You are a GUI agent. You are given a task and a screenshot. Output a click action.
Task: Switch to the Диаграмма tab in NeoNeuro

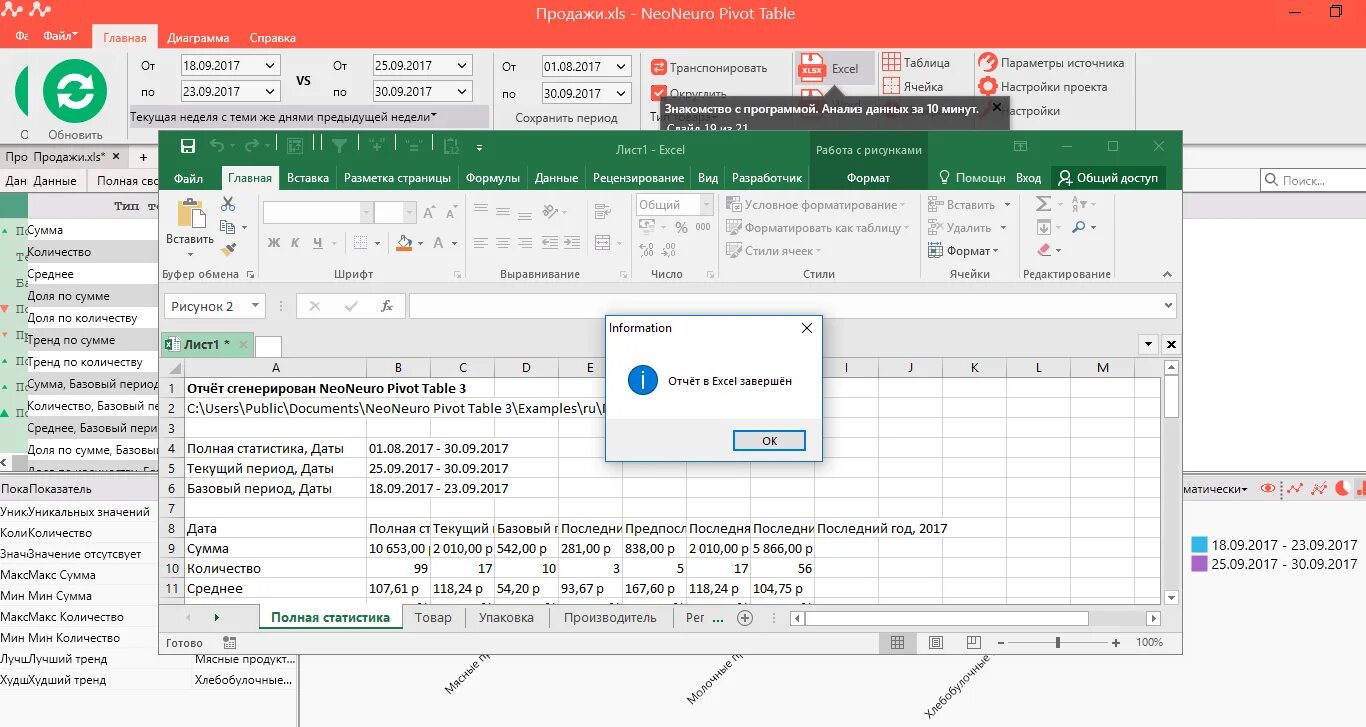[198, 38]
